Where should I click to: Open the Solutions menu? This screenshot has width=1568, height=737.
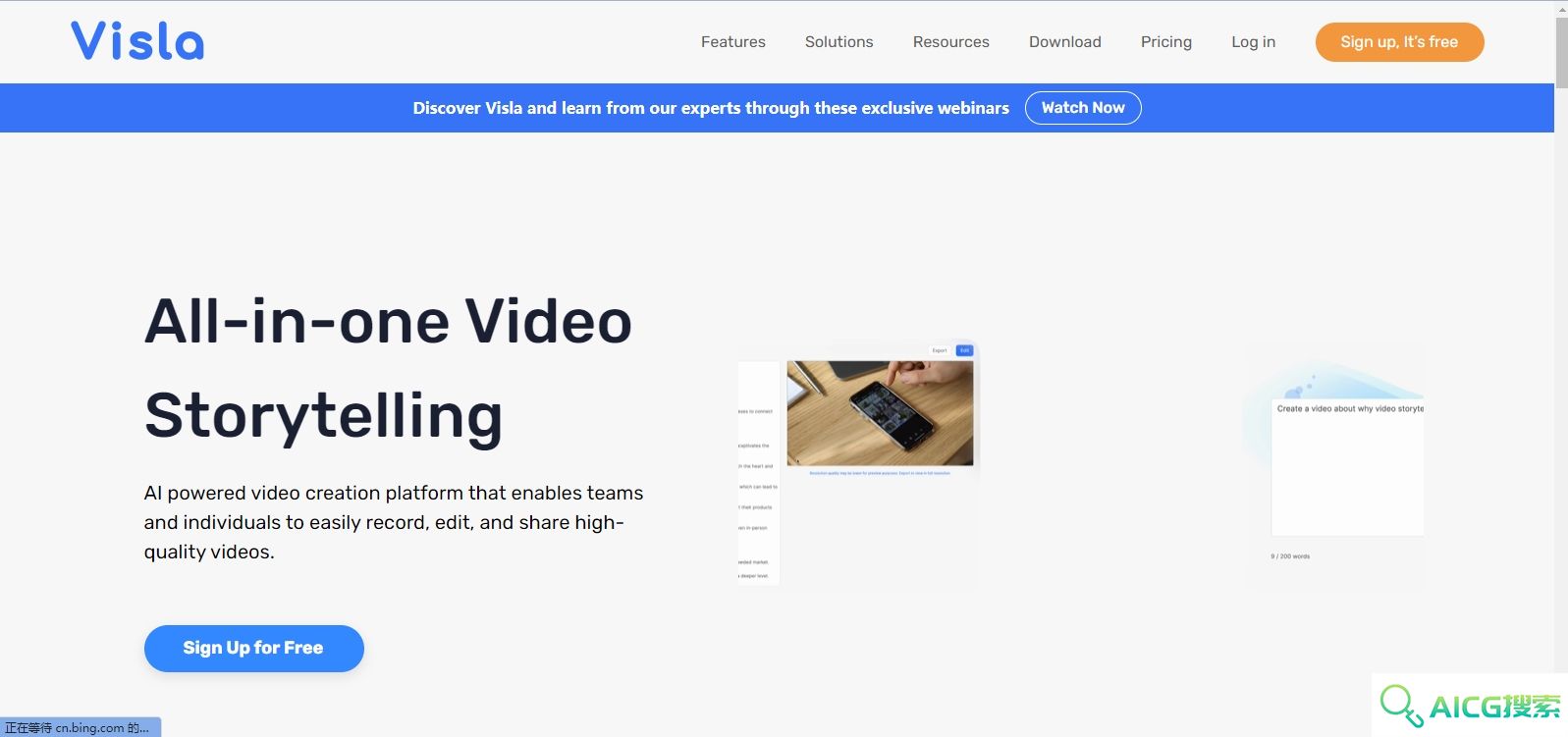[838, 42]
